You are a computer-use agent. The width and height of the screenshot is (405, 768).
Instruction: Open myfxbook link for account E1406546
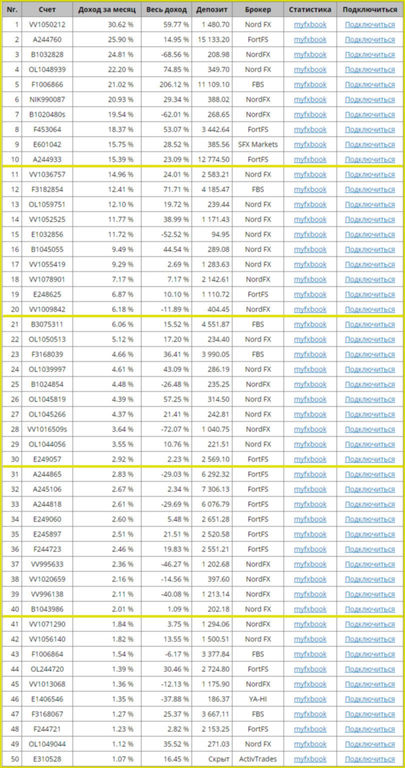click(x=310, y=699)
